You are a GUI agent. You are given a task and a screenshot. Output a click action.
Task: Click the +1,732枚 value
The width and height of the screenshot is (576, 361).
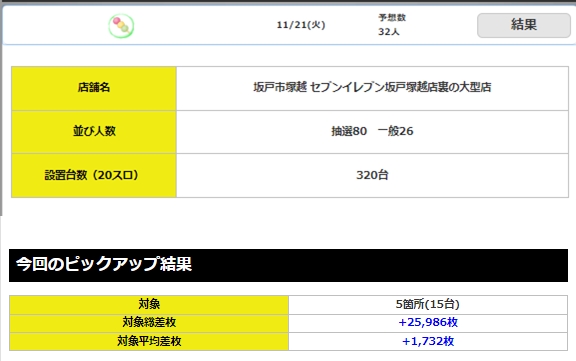(428, 342)
